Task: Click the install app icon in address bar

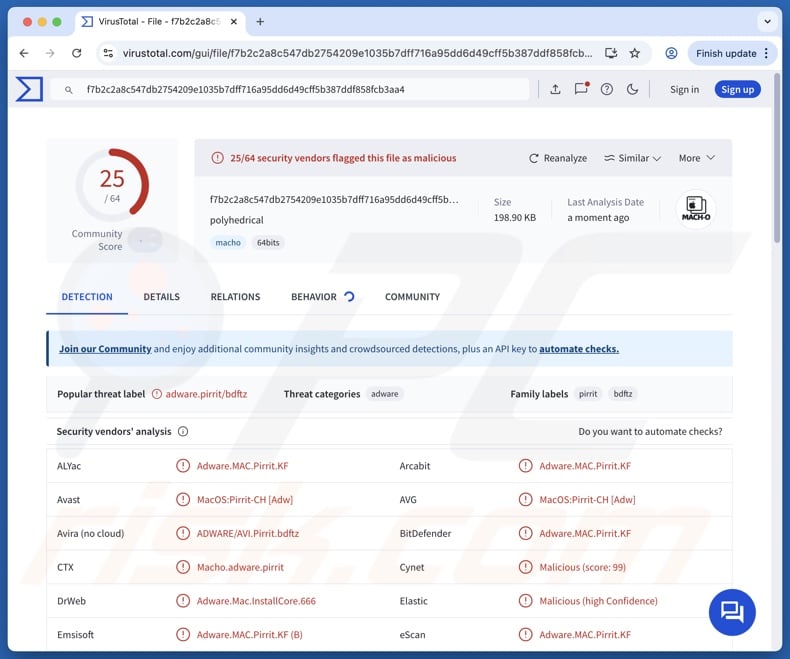Action: [611, 53]
